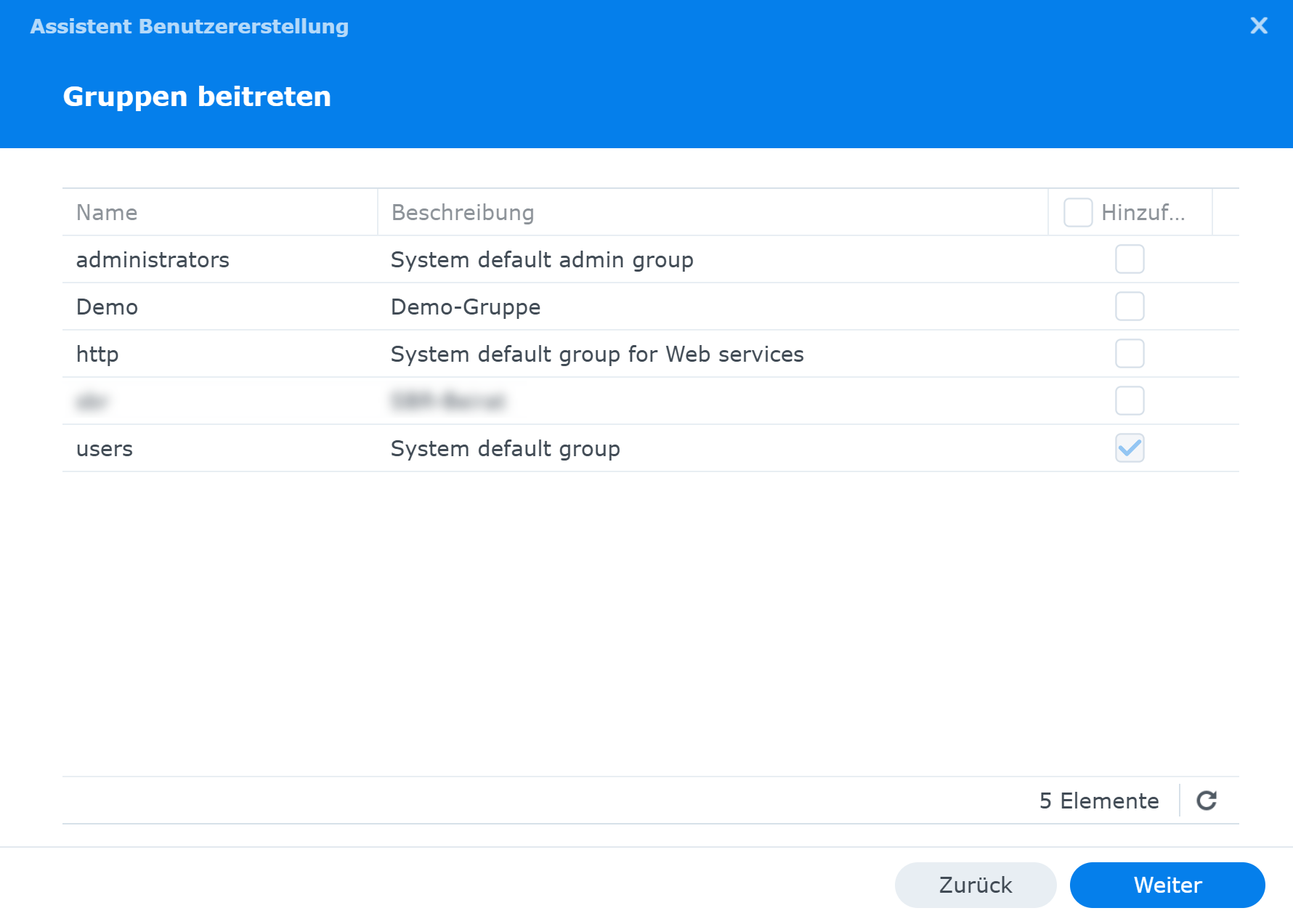
Task: Select the http group name
Action: [x=97, y=354]
